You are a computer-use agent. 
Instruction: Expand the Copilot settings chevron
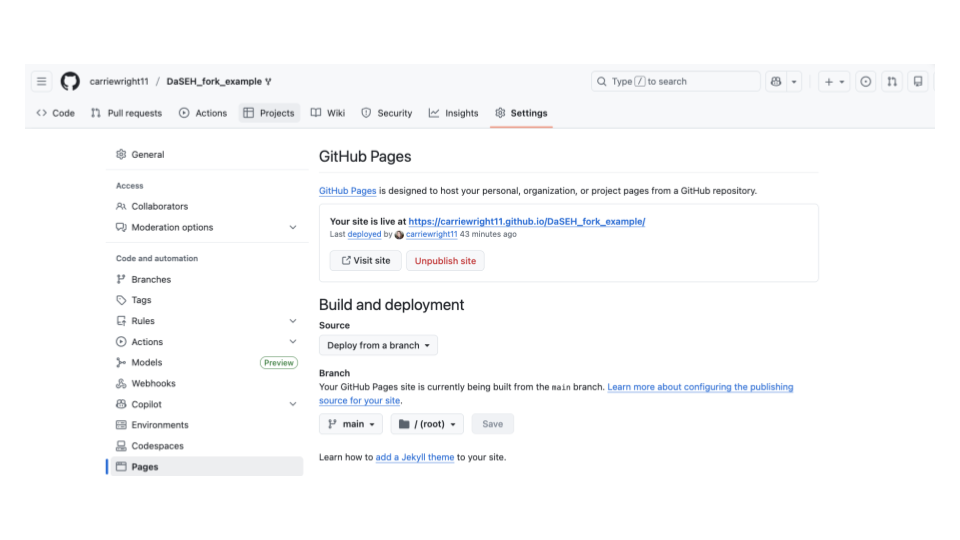pyautogui.click(x=293, y=404)
